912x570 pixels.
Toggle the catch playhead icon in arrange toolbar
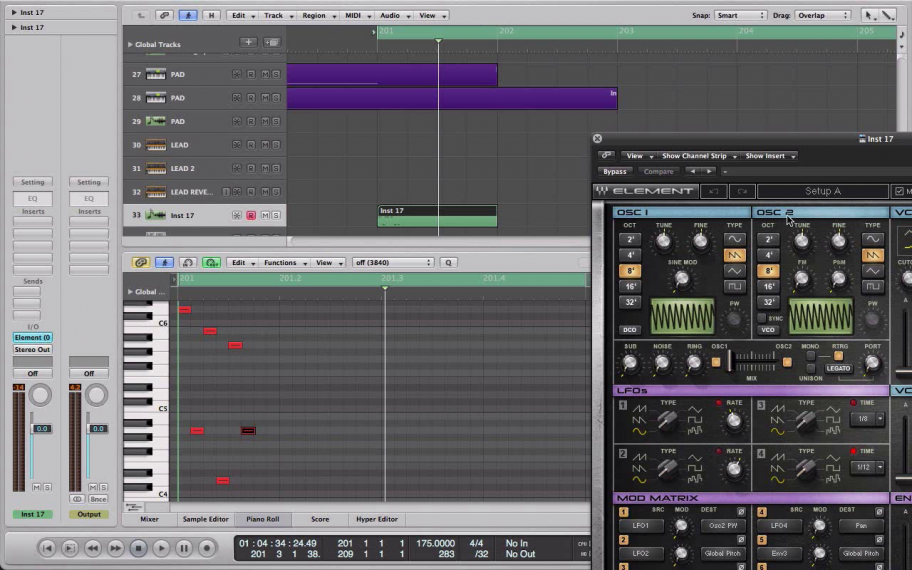188,15
